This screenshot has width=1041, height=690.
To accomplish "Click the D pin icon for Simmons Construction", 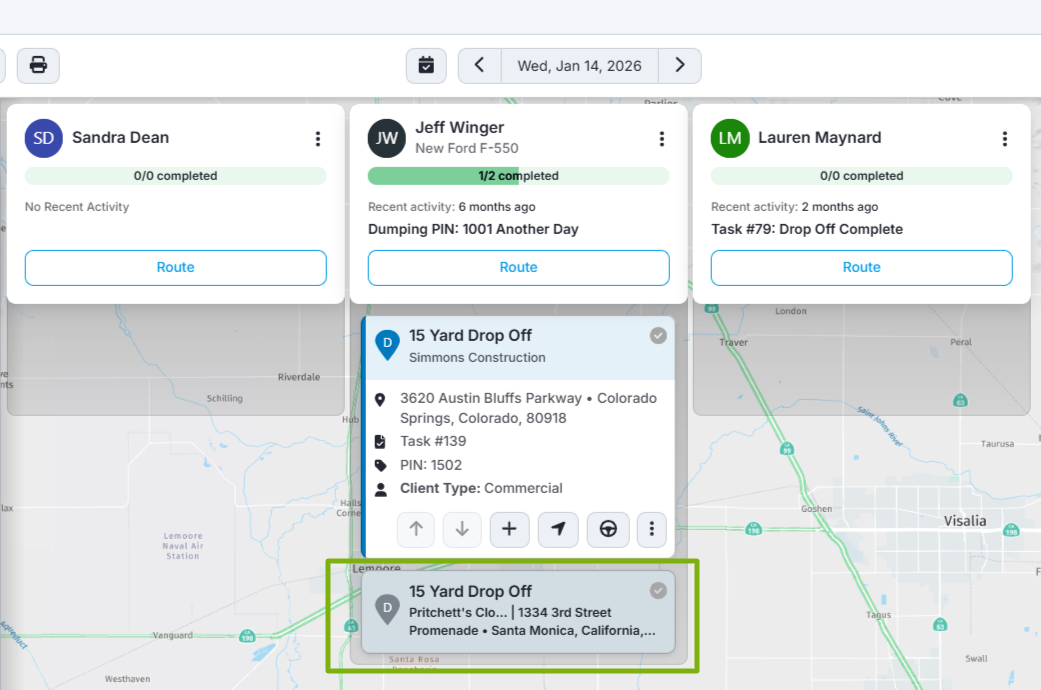I will [x=388, y=345].
